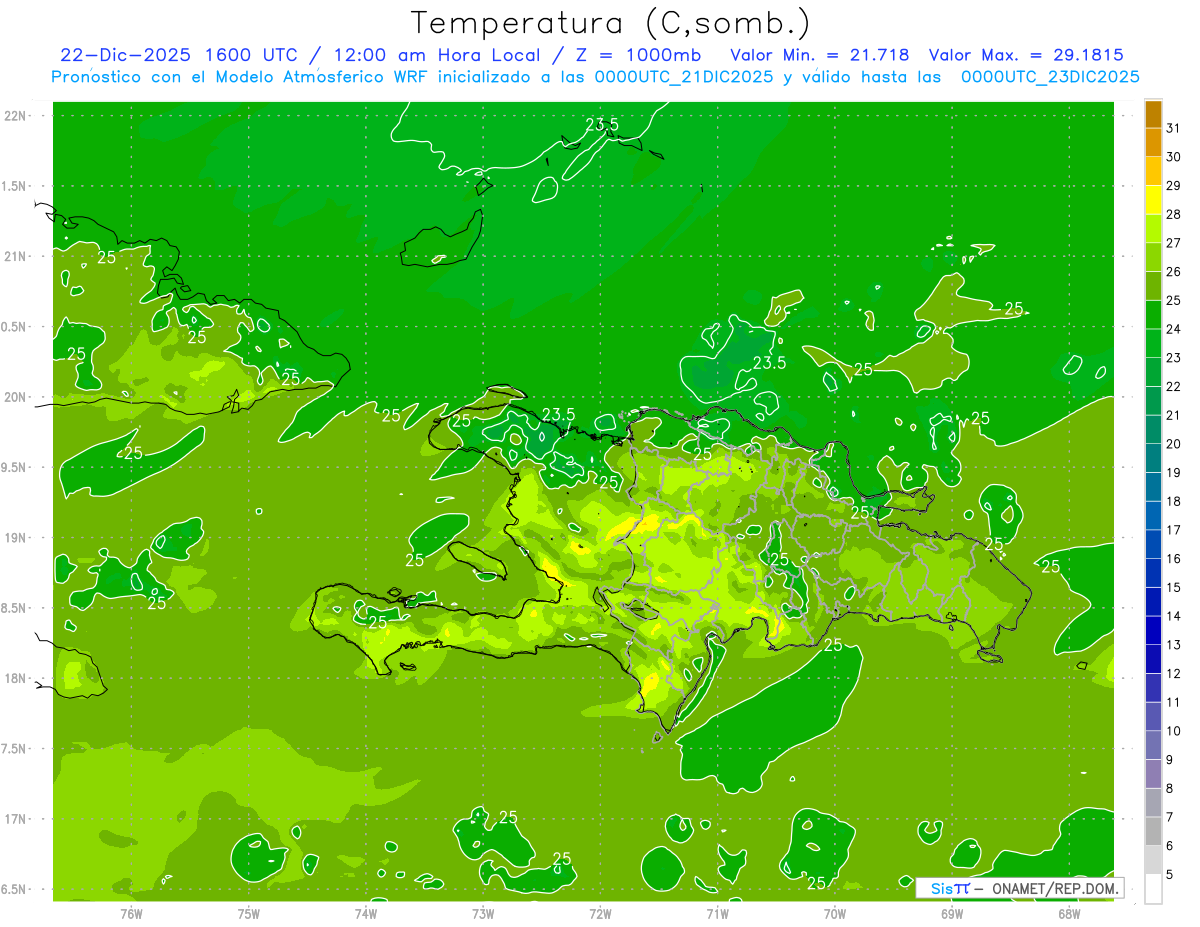Click the legend value '30'
This screenshot has width=1200, height=927.
pyautogui.click(x=1174, y=157)
